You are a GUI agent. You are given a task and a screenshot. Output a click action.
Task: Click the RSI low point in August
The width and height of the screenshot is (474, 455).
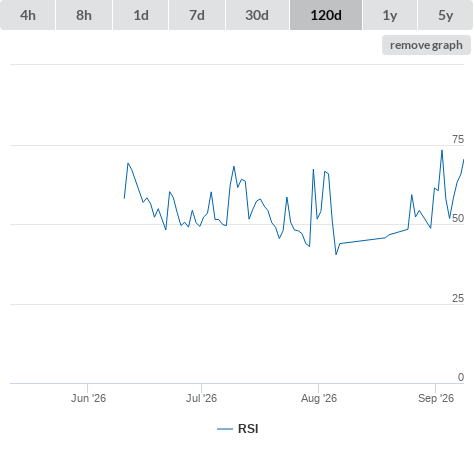point(336,254)
